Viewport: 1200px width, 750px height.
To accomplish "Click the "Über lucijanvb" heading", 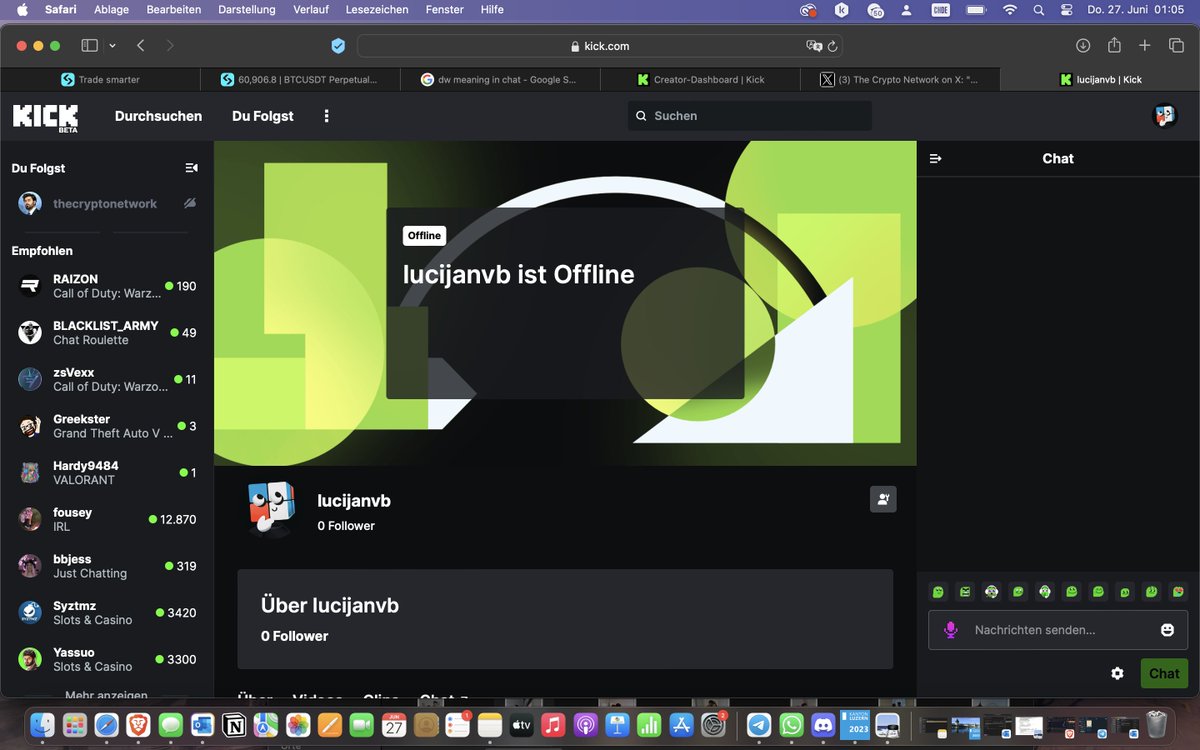I will [x=330, y=606].
